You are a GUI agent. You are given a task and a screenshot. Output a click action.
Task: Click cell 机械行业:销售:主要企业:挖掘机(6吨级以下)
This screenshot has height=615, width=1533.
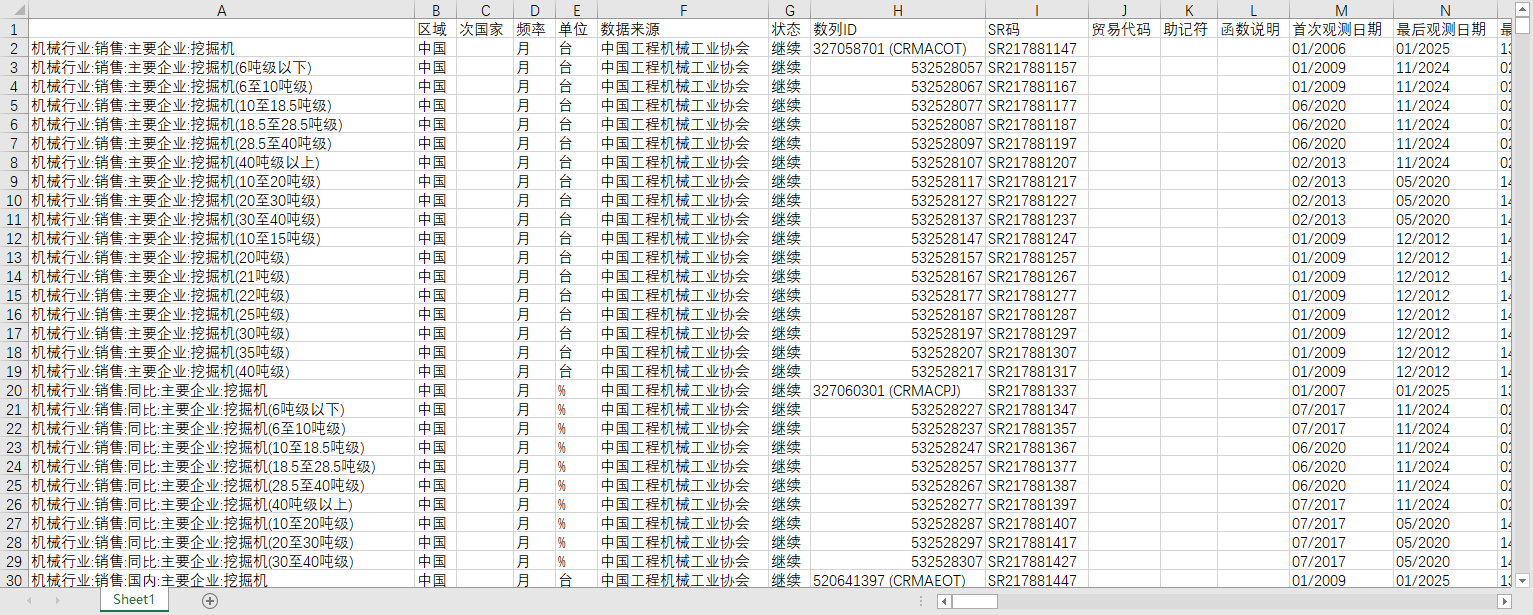pyautogui.click(x=221, y=67)
